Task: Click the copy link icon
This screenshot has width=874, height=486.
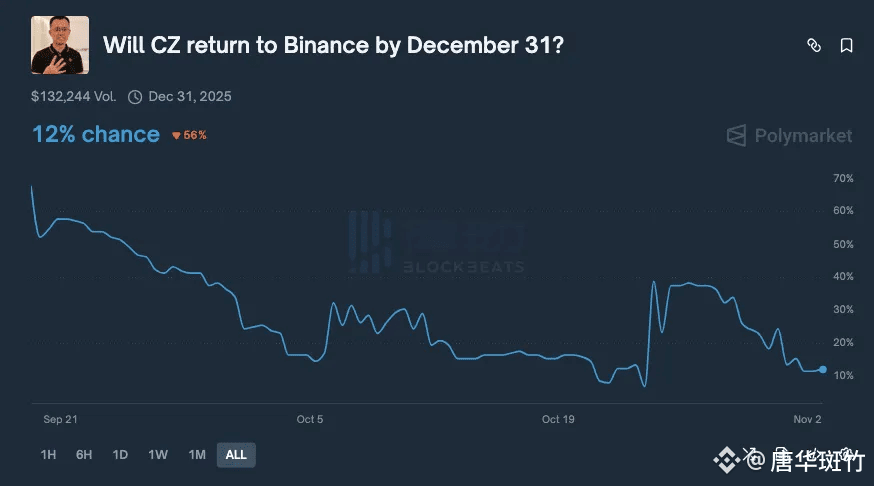Action: tap(814, 45)
